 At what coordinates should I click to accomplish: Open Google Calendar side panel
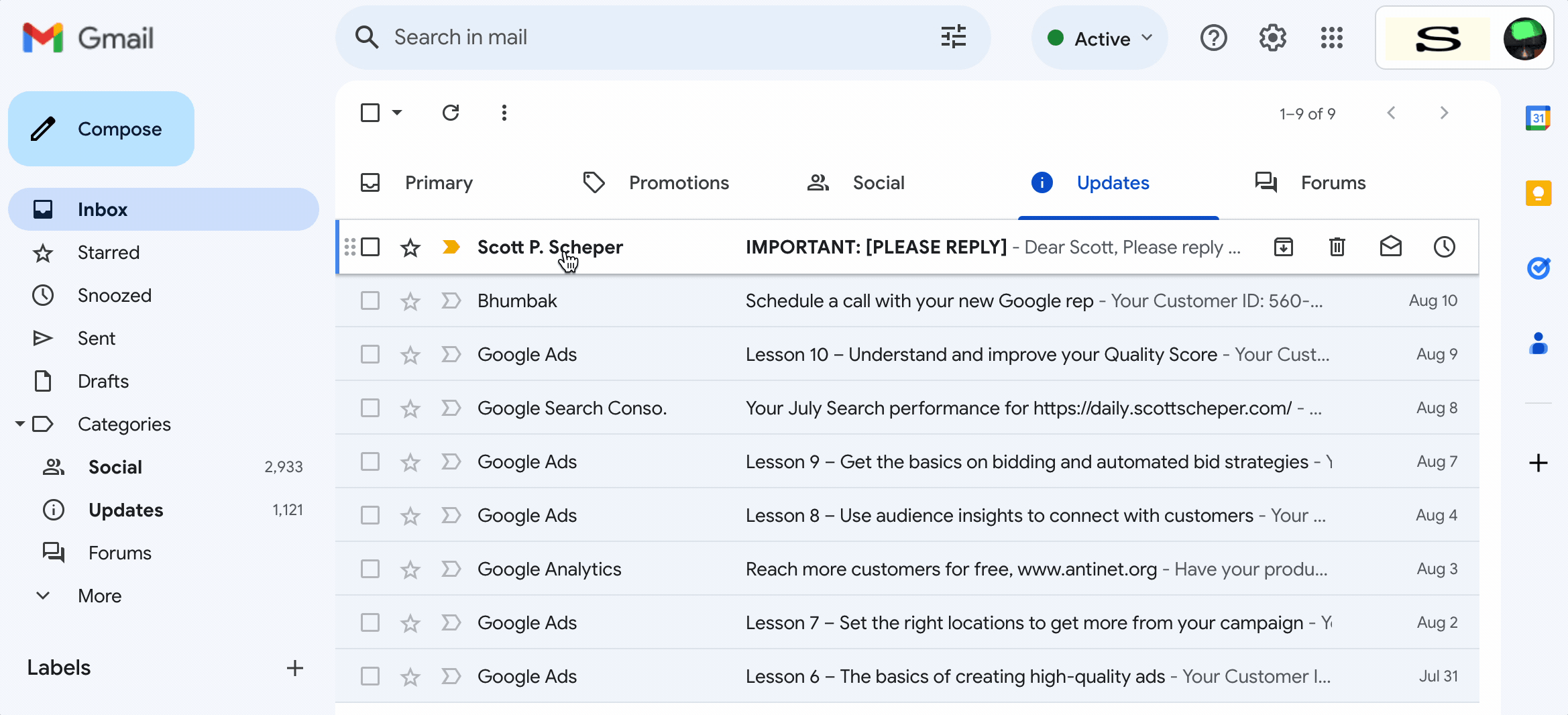tap(1538, 119)
